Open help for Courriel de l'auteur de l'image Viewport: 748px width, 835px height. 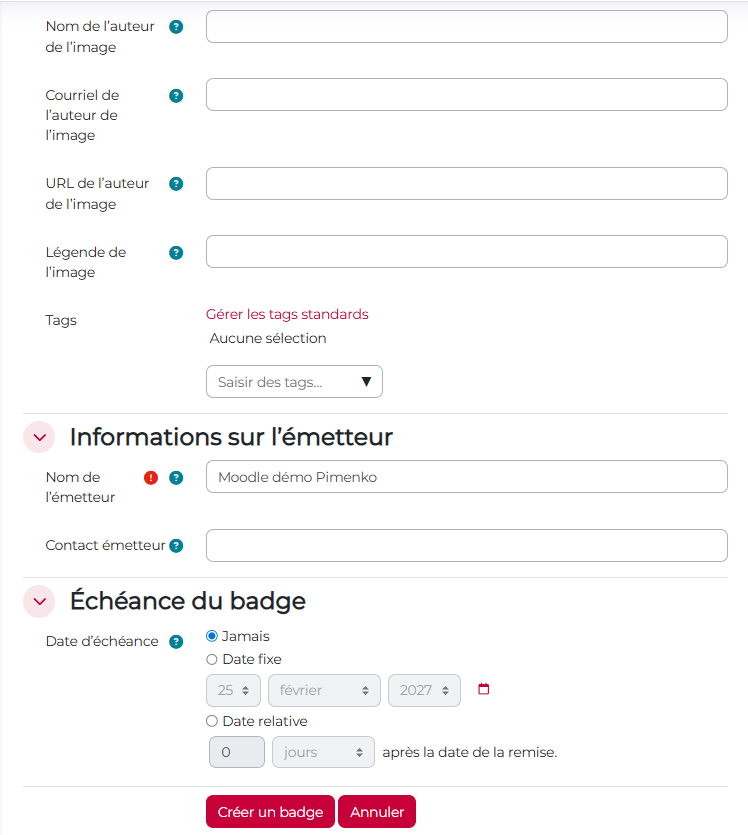[176, 96]
